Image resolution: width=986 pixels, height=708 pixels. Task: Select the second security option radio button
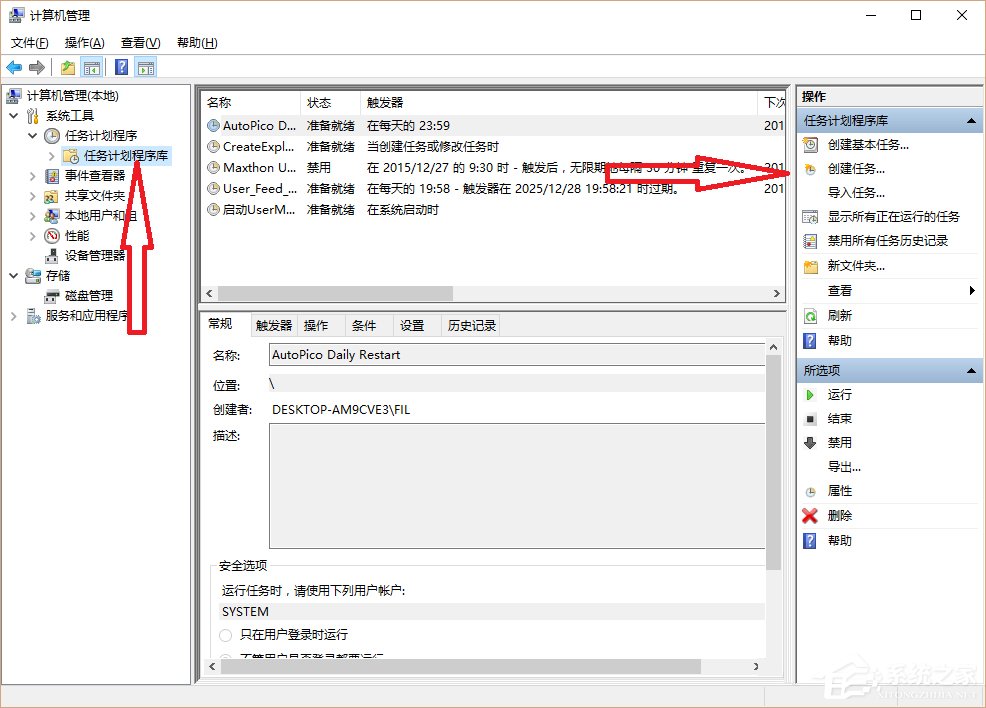coord(225,658)
